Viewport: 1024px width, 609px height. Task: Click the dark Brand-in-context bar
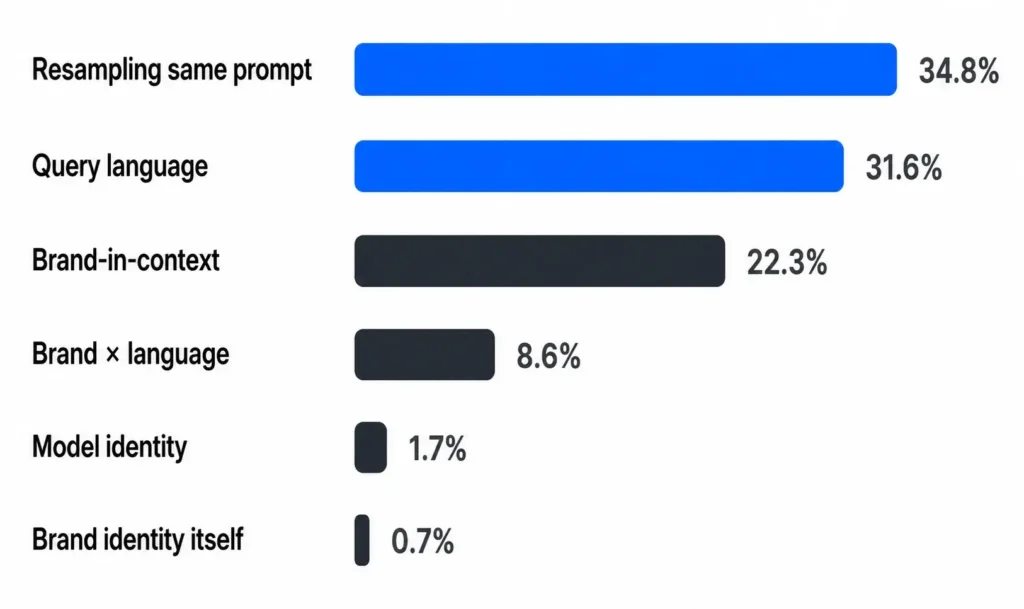[x=539, y=261]
